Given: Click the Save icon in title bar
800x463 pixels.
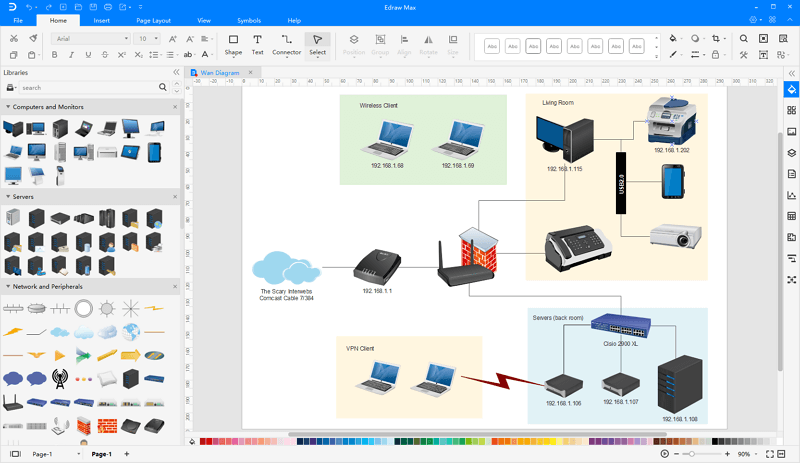Looking at the screenshot, I should (93, 7).
